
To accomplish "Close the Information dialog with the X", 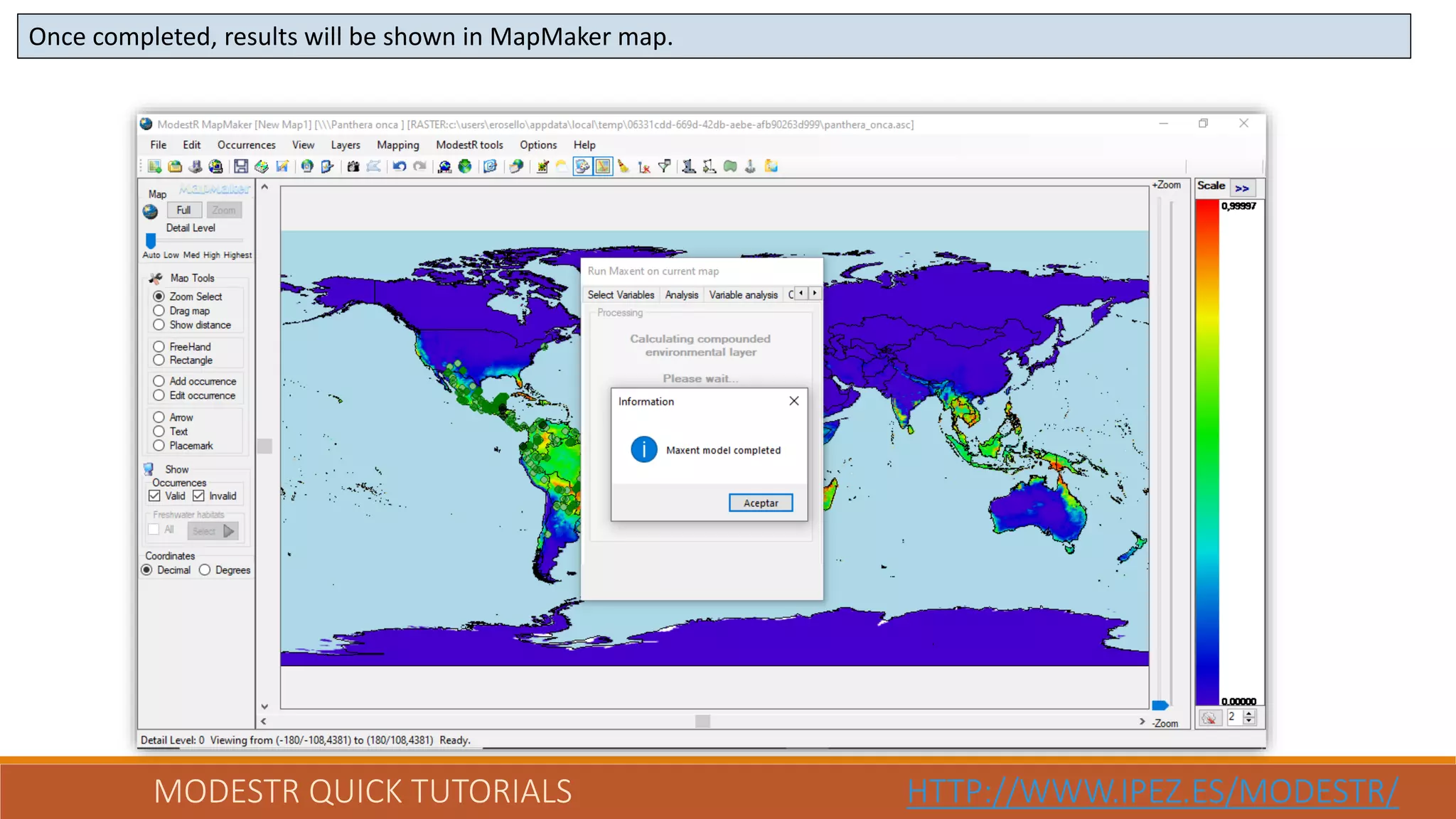I will [x=794, y=401].
